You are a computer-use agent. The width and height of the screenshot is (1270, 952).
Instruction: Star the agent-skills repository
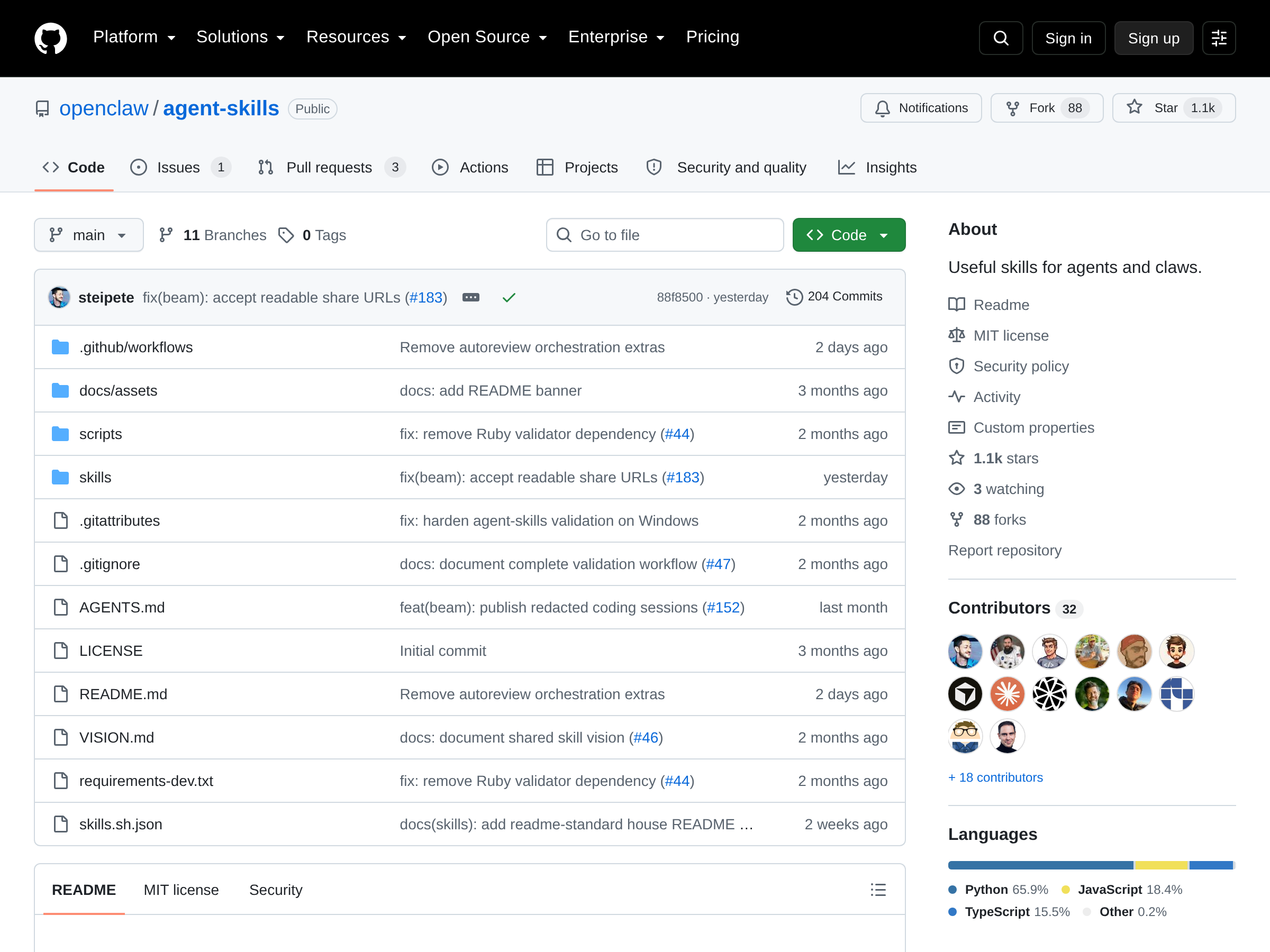(1174, 108)
